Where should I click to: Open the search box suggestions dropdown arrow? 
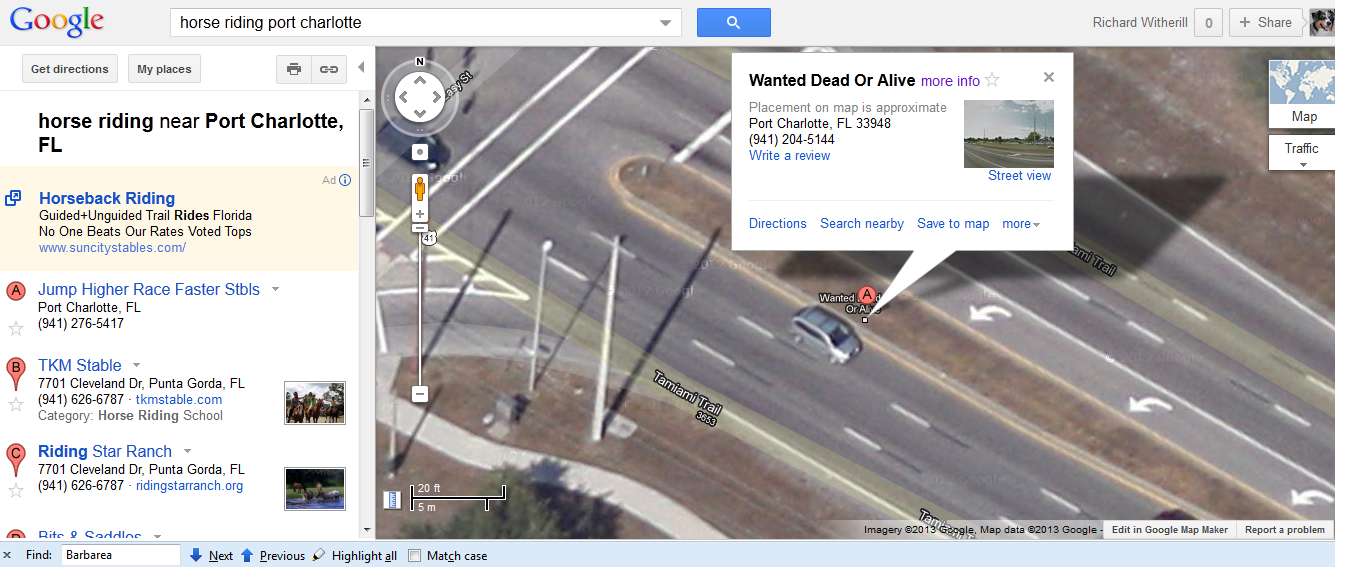tap(666, 23)
